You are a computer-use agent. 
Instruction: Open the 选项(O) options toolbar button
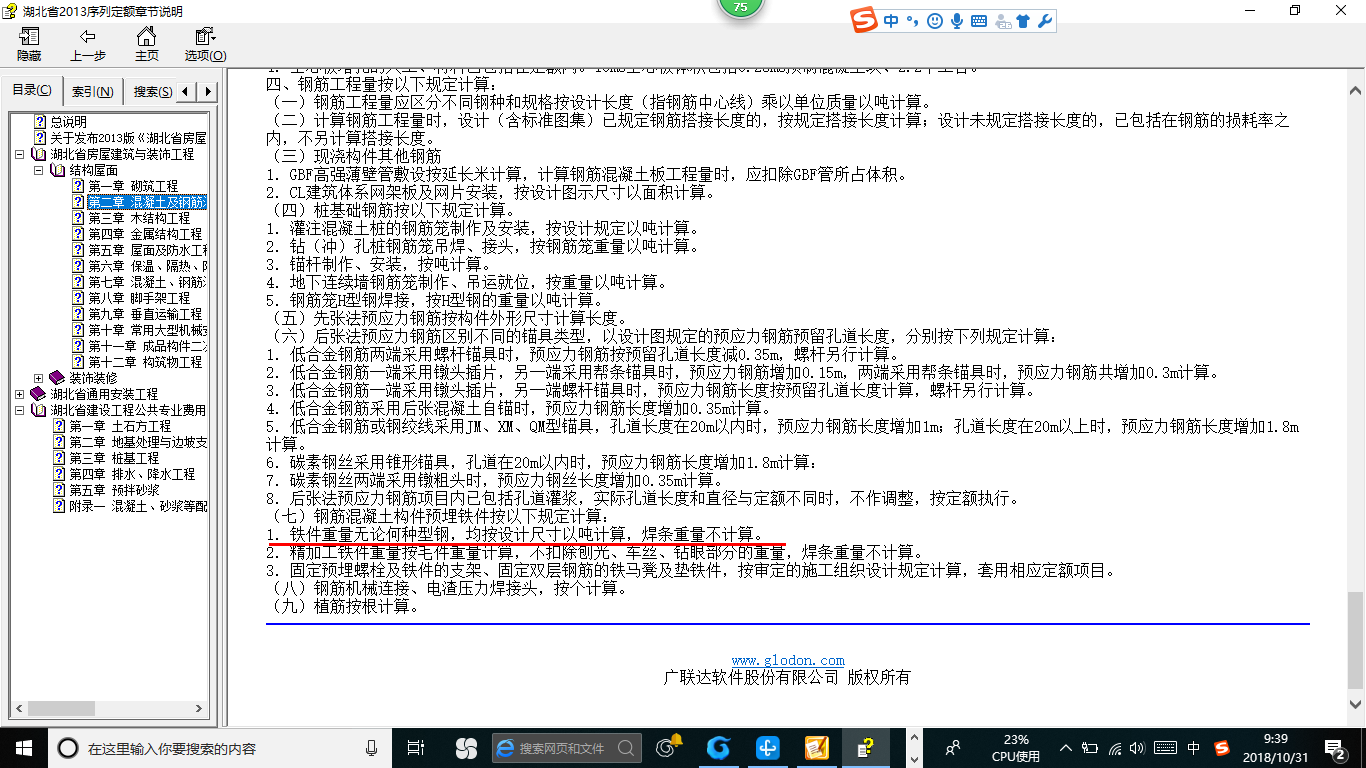[205, 45]
